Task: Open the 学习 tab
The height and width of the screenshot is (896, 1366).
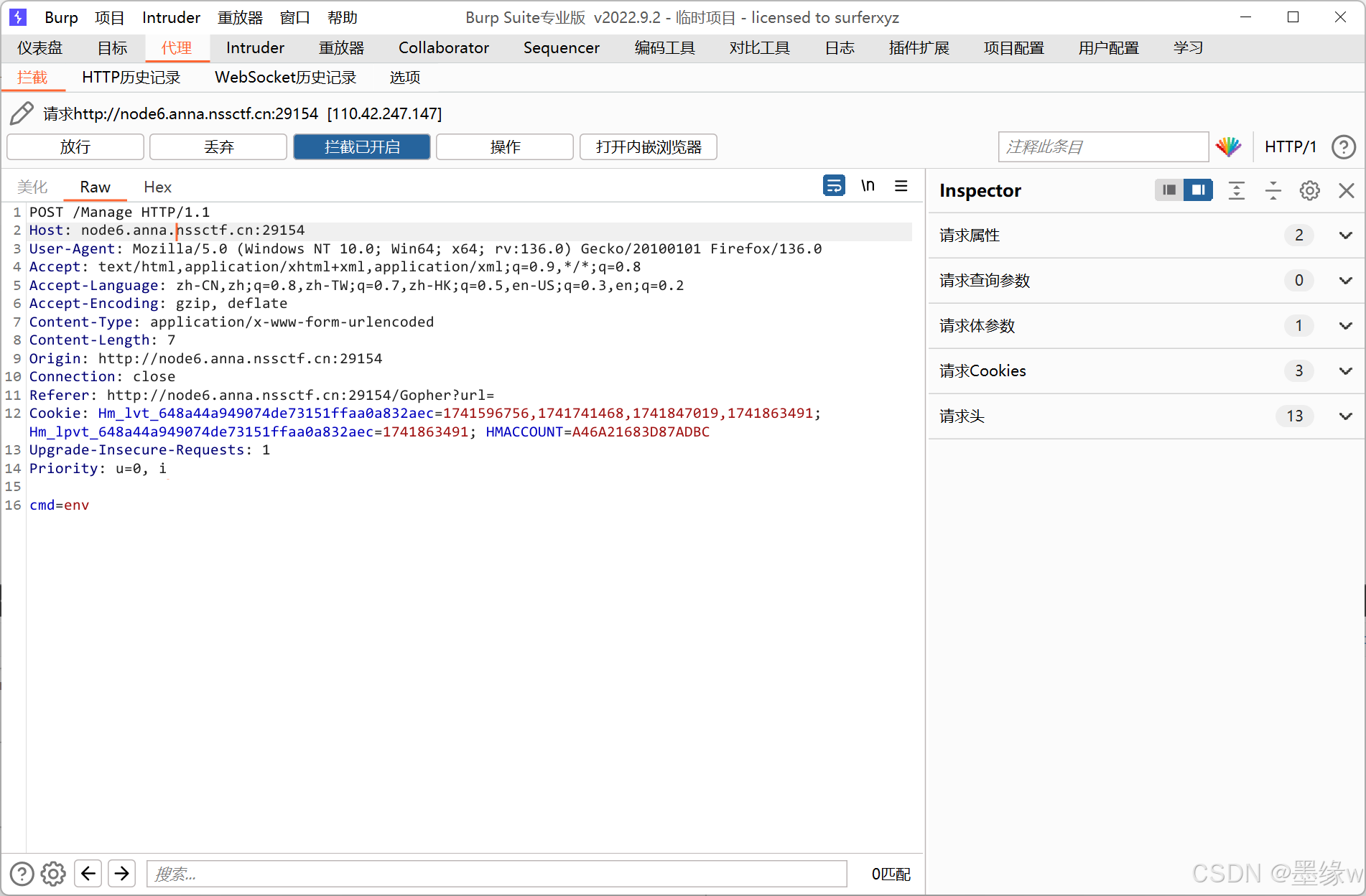Action: 1189,47
